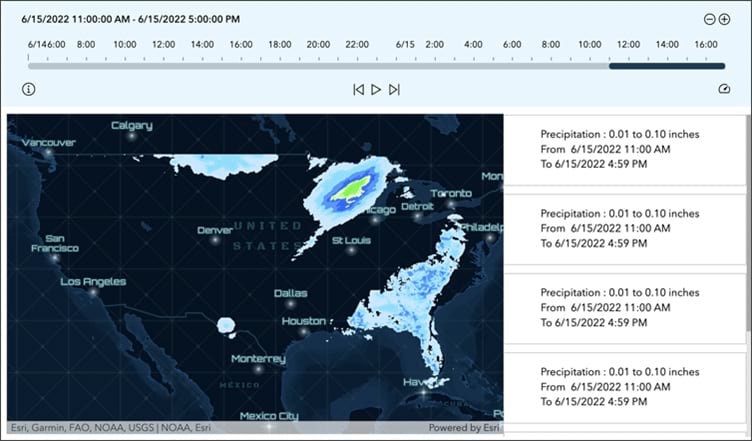Click the 22:00 tick on the timeline
This screenshot has height=441, width=752.
(357, 45)
